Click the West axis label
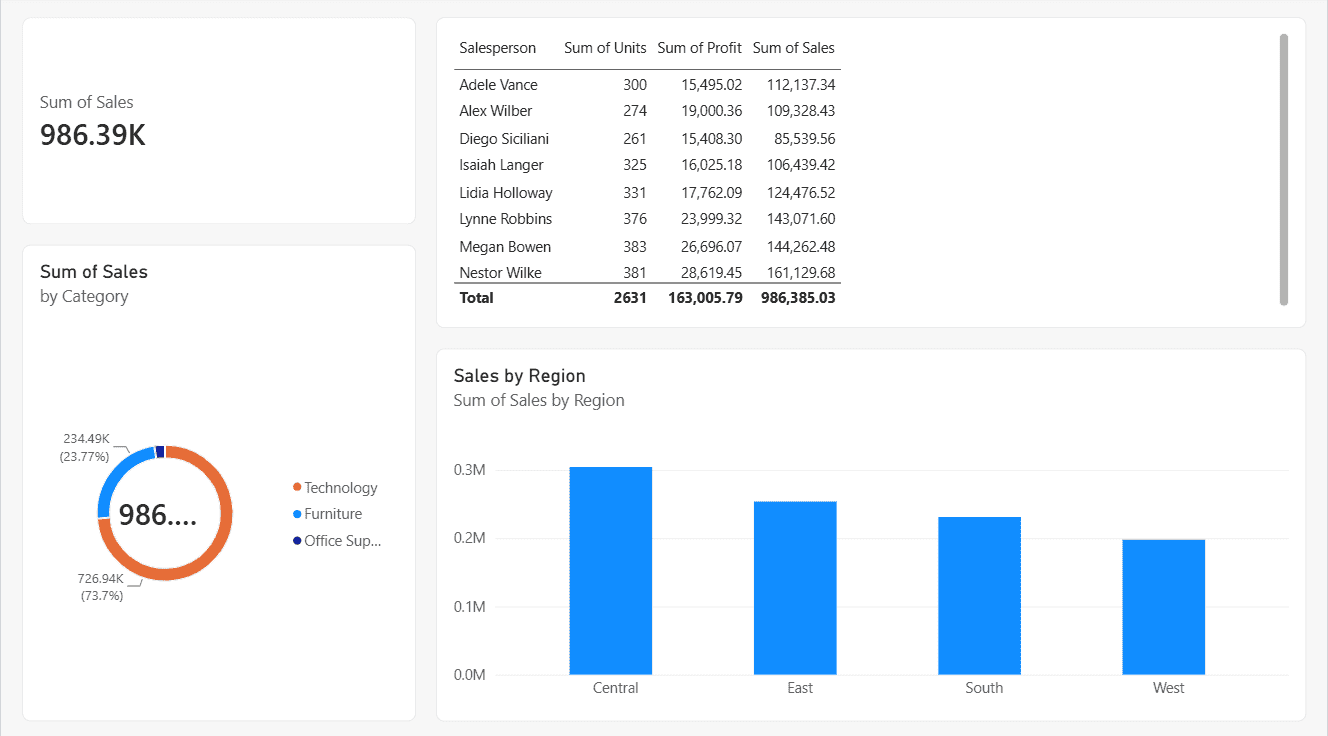This screenshot has height=736, width=1328. point(1168,688)
